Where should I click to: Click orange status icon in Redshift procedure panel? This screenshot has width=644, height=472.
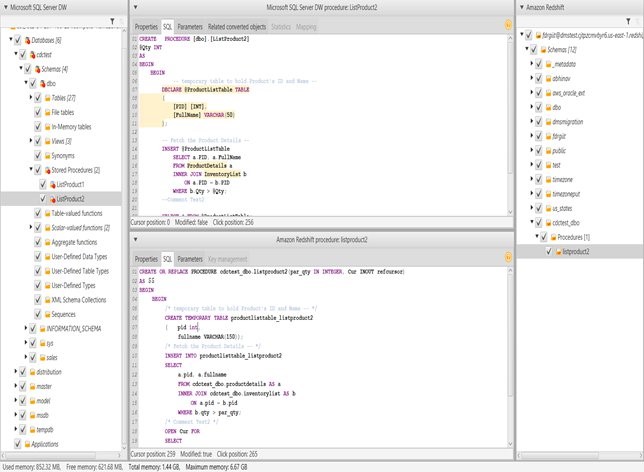pyautogui.click(x=508, y=258)
